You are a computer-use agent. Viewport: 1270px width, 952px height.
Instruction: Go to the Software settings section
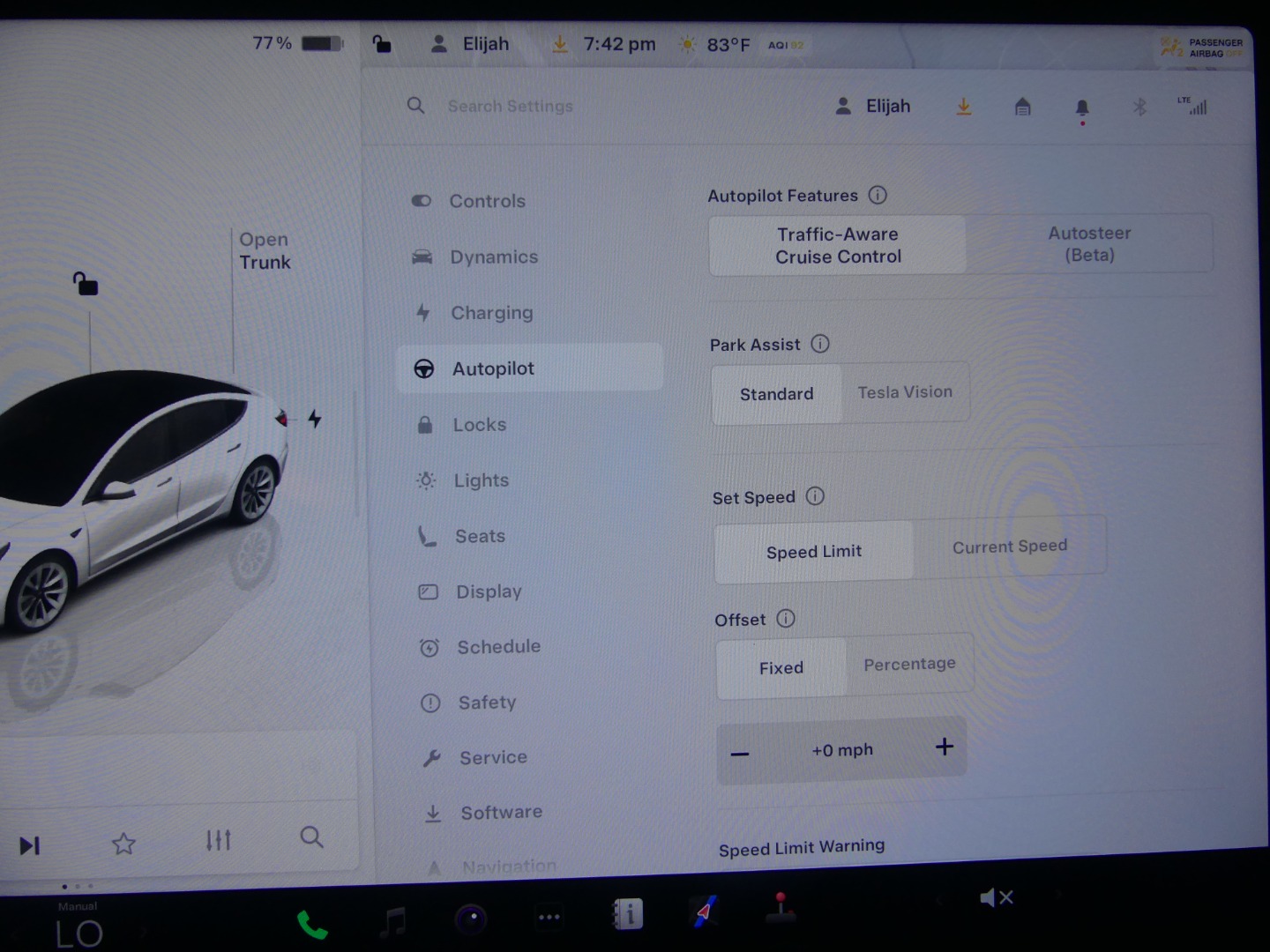tap(501, 813)
